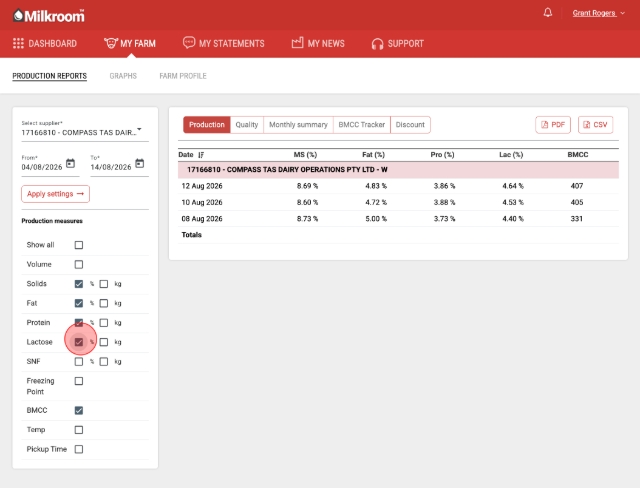The width and height of the screenshot is (640, 488).
Task: Tick the Show all checkbox
Action: (79, 245)
